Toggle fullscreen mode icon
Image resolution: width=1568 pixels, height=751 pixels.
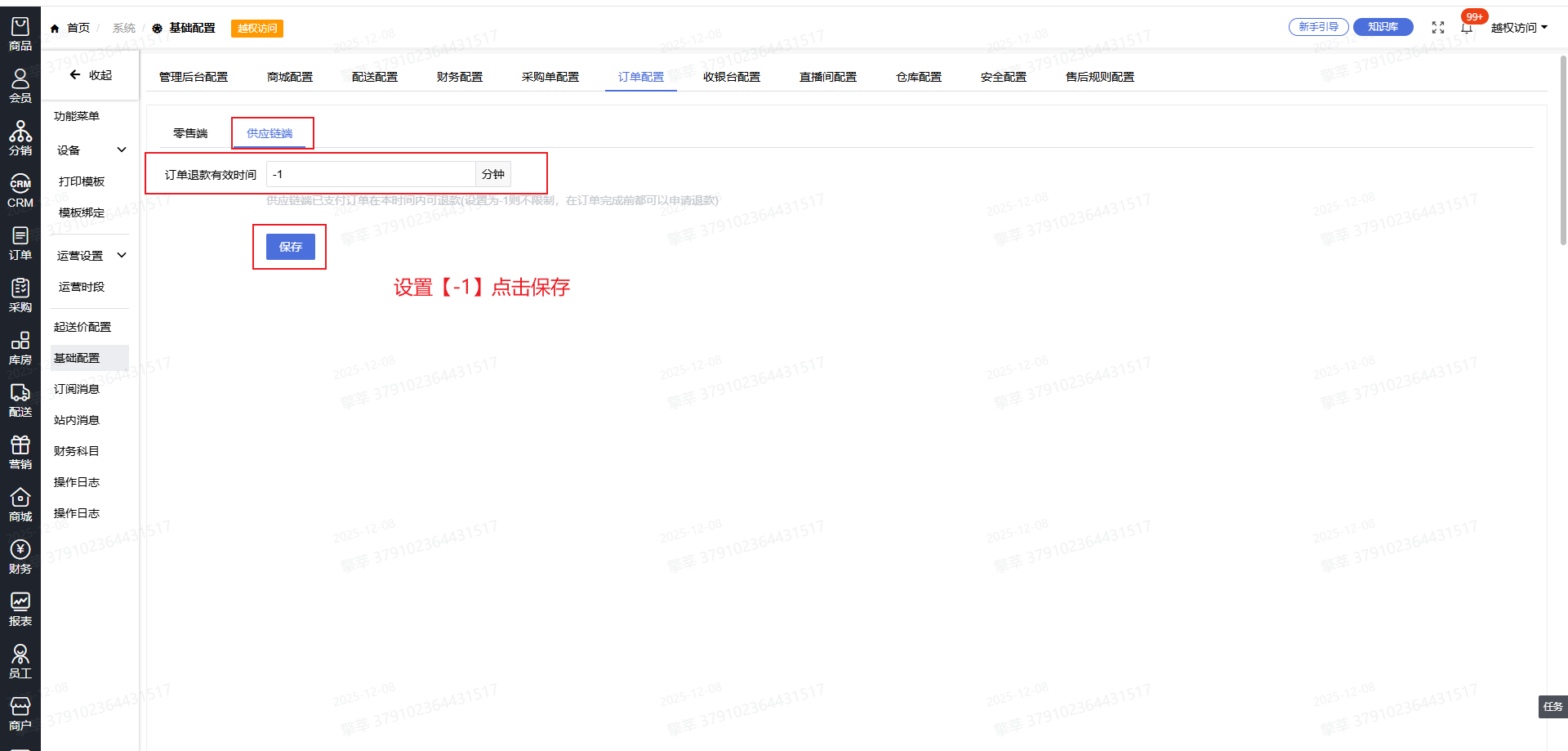click(x=1438, y=28)
